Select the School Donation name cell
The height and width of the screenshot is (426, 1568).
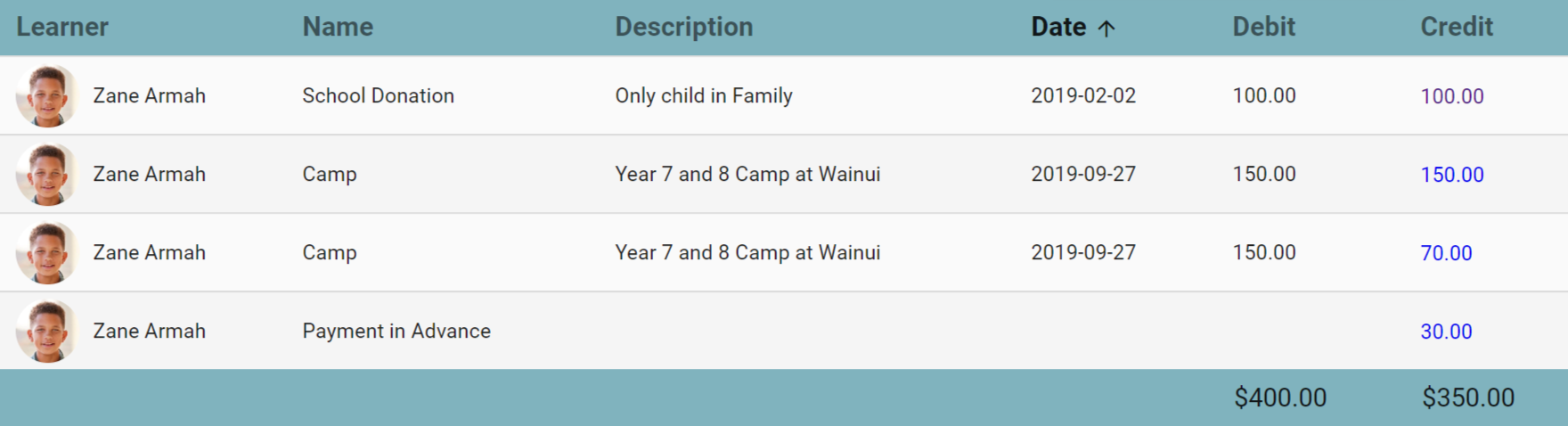pos(378,95)
